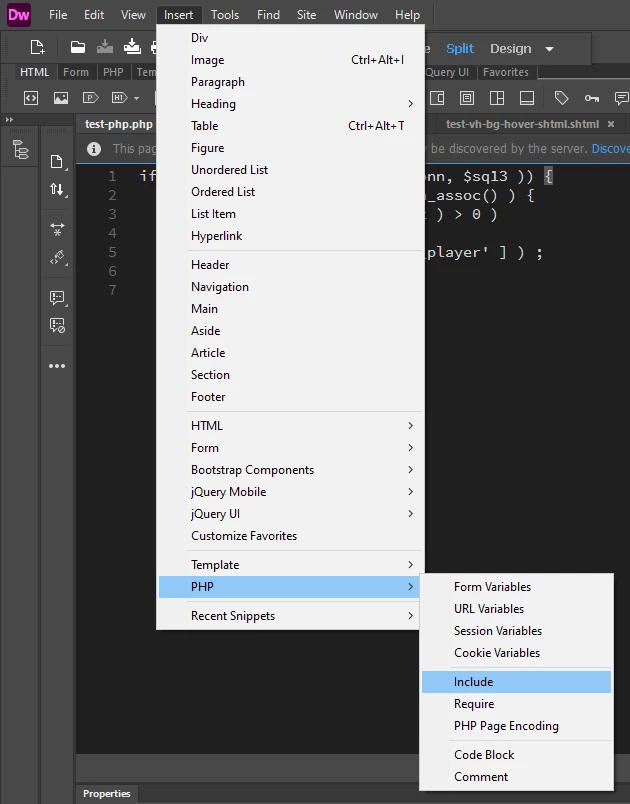The height and width of the screenshot is (804, 630).
Task: Insert a Div using the code brackets icon
Action: 31,97
